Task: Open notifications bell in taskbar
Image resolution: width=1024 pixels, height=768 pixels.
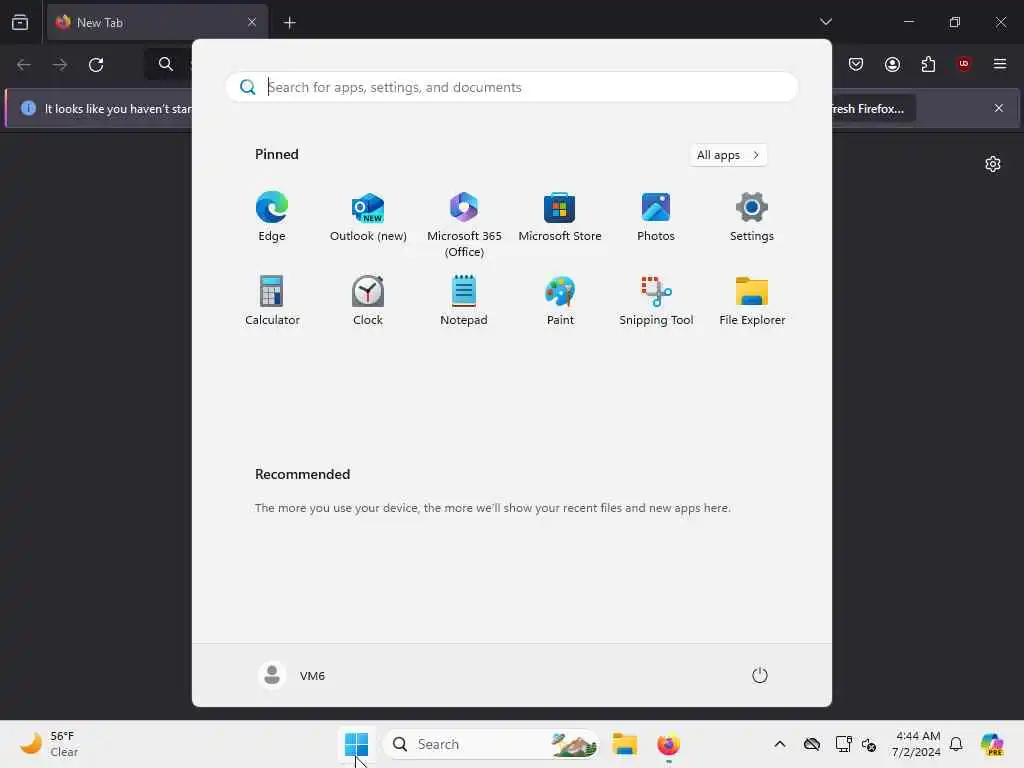Action: pyautogui.click(x=956, y=744)
